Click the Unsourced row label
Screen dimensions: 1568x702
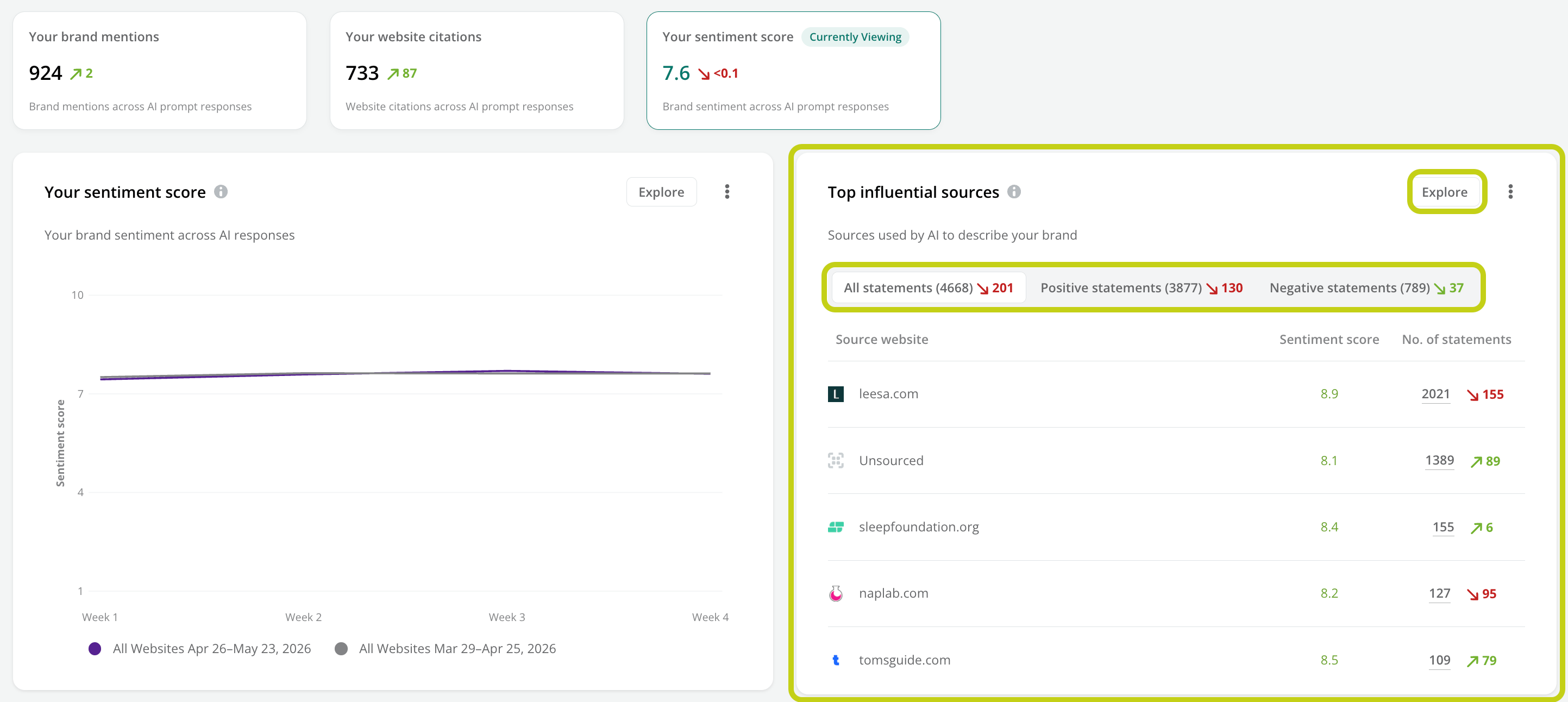pos(890,460)
